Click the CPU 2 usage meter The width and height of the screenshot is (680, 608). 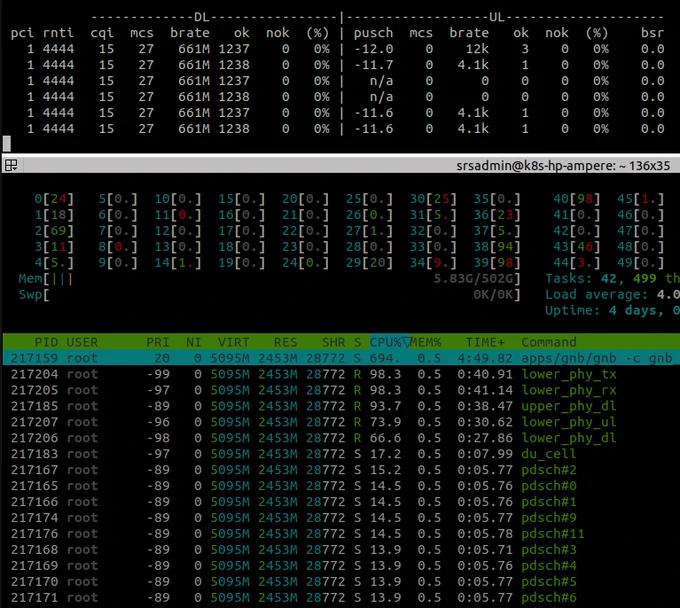point(54,230)
